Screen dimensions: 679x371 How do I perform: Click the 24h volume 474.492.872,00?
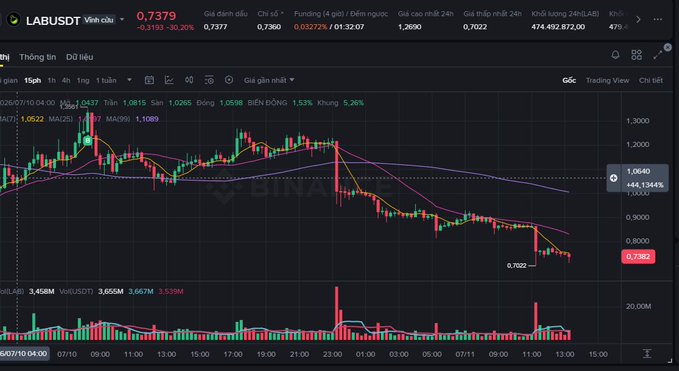[x=558, y=27]
